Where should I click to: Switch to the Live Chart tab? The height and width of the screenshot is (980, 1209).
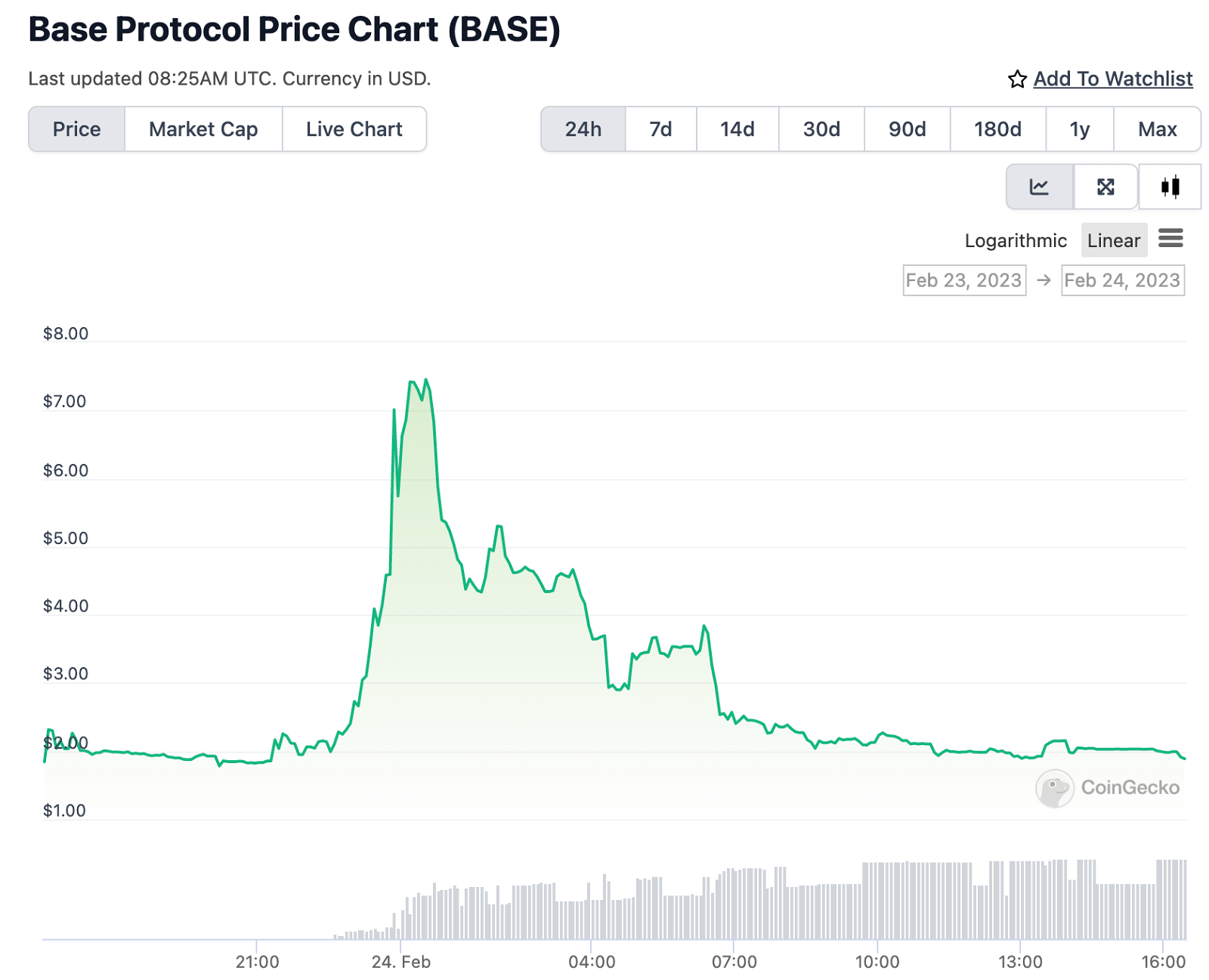[354, 129]
